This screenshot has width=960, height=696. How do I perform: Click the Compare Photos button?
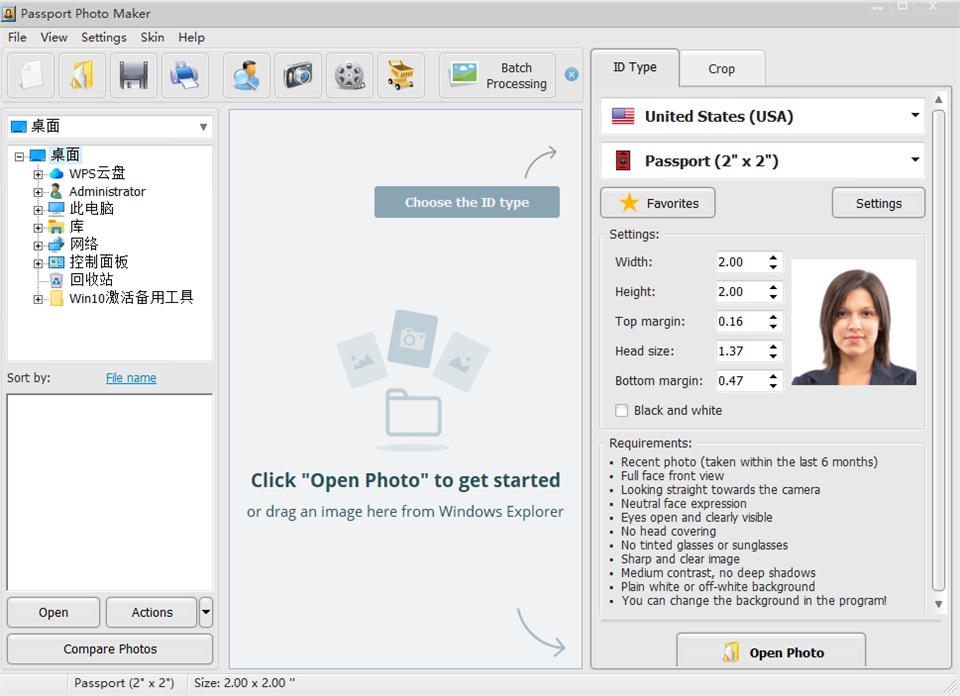pos(110,649)
